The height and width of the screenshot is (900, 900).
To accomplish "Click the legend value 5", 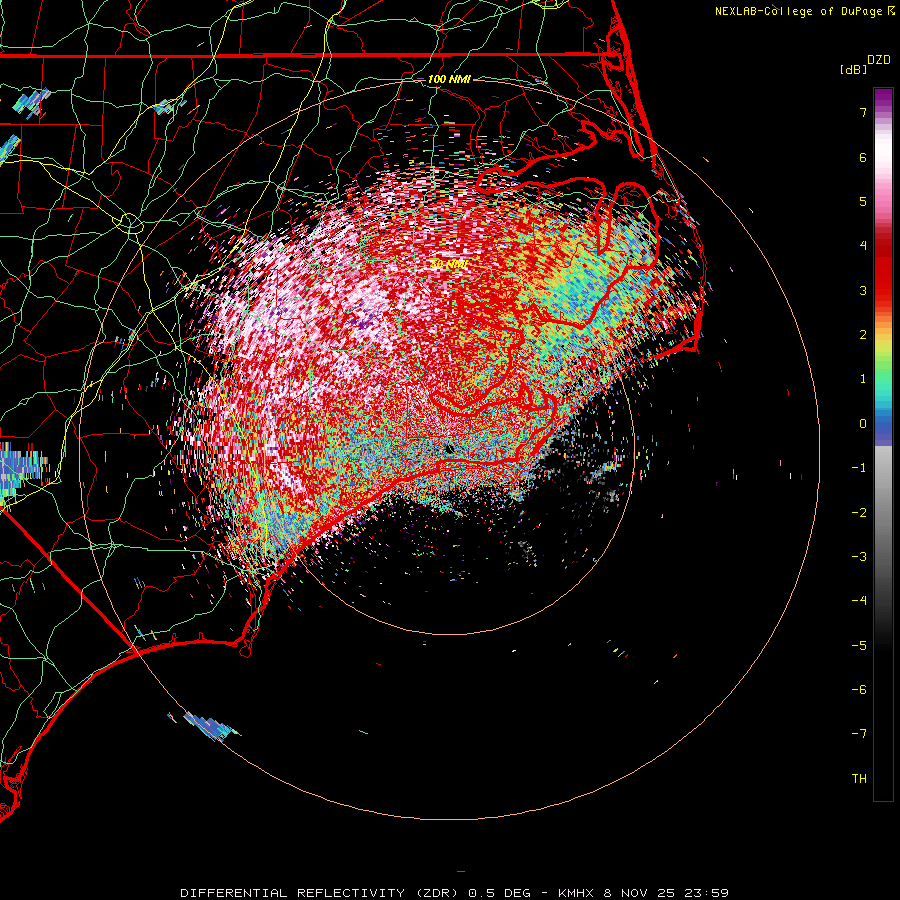I will click(863, 201).
